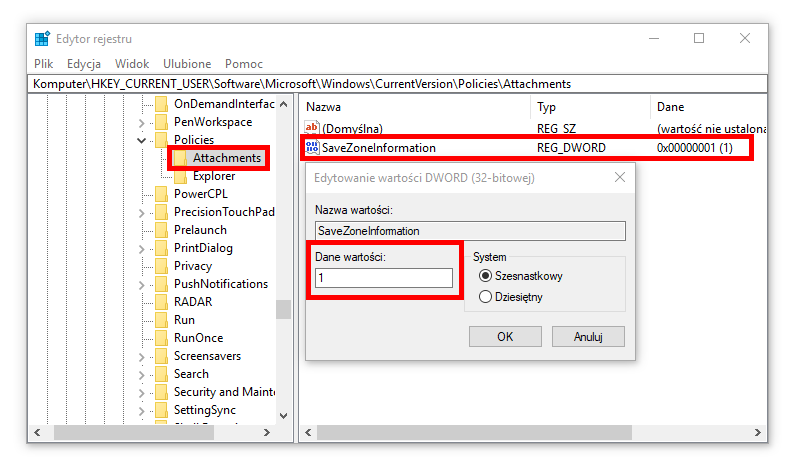Click the Dane wartości input field
Image resolution: width=802 pixels, height=470 pixels.
point(384,278)
